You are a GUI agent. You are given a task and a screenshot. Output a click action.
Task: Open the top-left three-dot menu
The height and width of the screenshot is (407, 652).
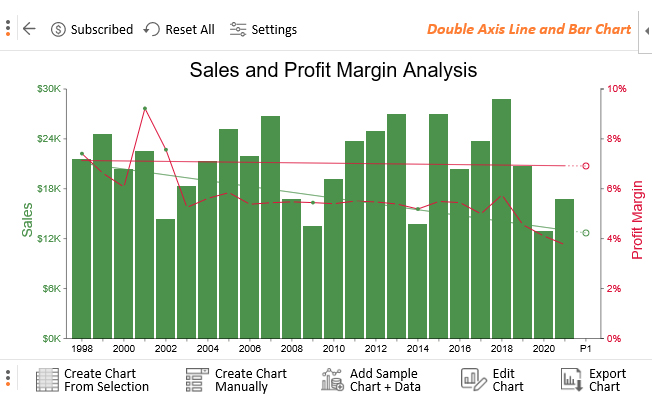(8, 28)
